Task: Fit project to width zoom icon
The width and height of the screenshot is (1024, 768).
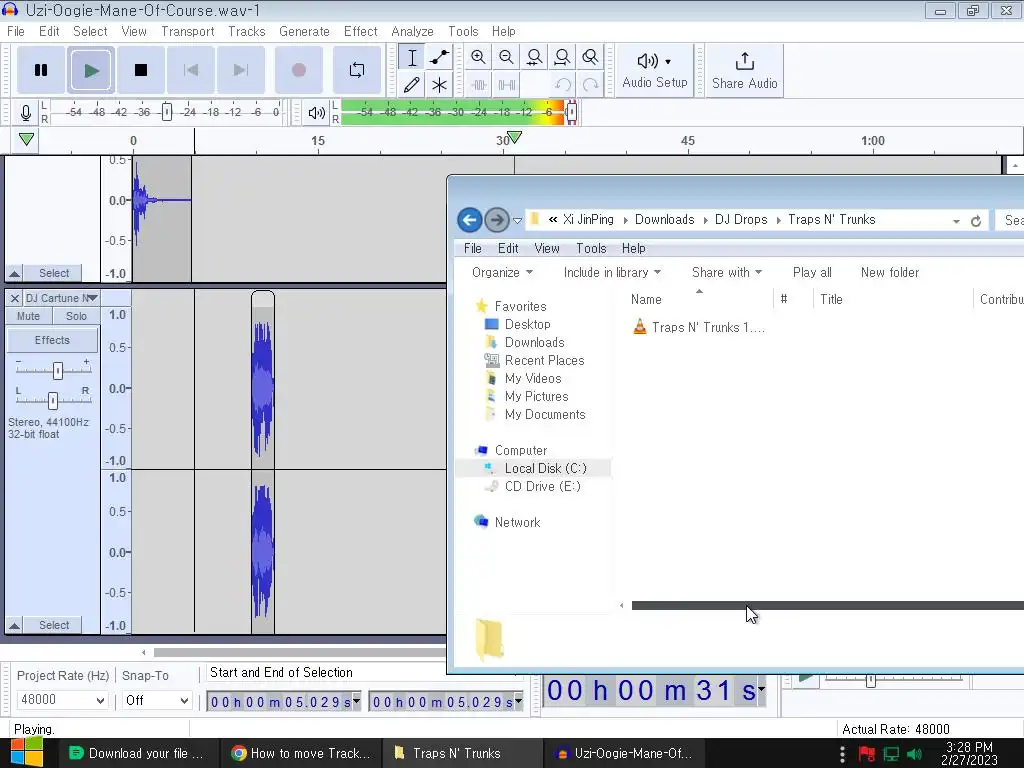Action: [562, 57]
